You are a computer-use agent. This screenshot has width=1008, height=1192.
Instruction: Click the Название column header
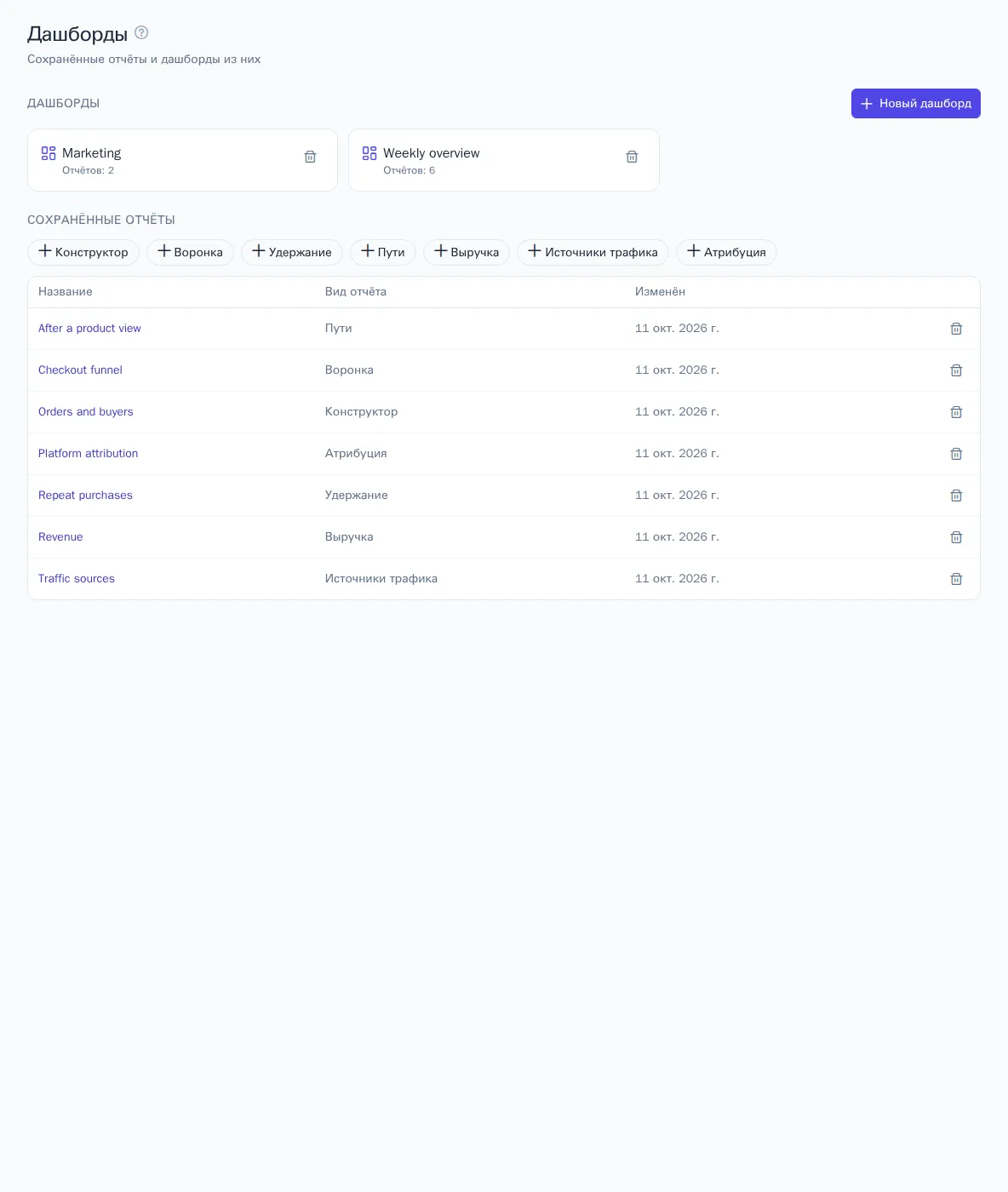click(66, 292)
